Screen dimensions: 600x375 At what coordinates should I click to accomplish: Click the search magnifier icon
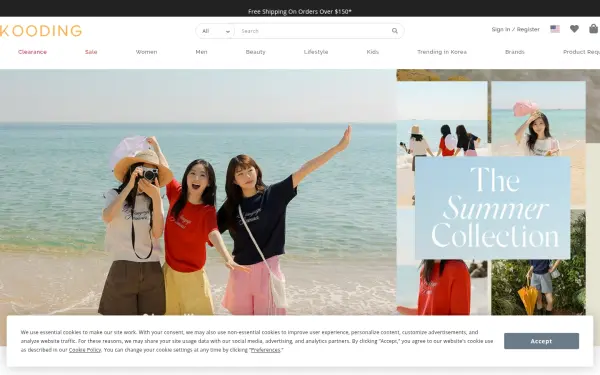tap(395, 31)
